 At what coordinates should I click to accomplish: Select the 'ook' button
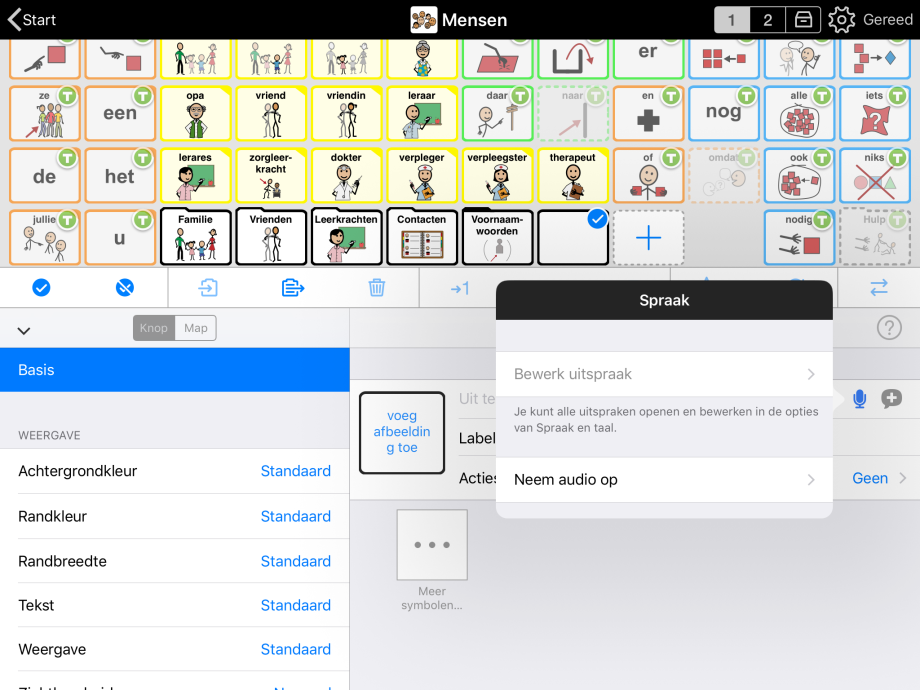click(x=799, y=175)
